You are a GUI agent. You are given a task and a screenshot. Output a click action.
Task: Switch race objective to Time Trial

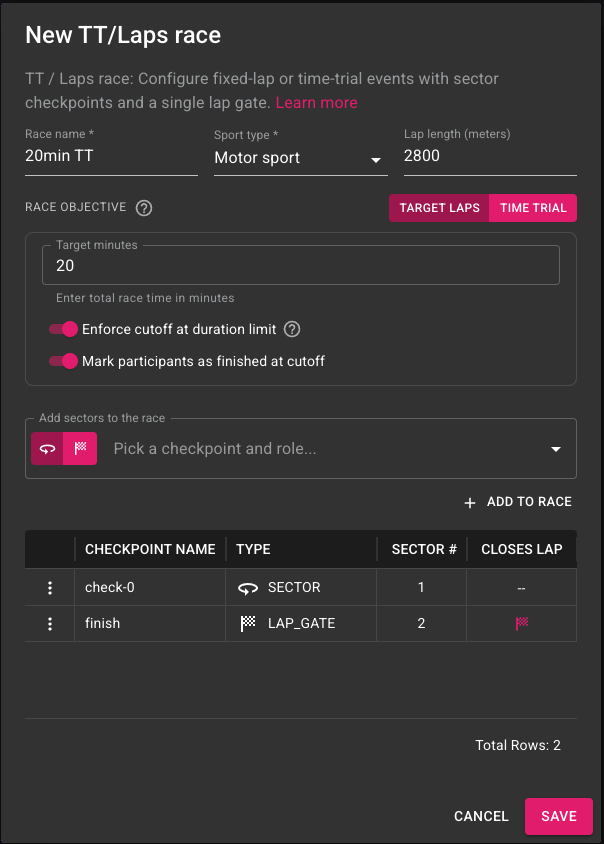pos(533,208)
